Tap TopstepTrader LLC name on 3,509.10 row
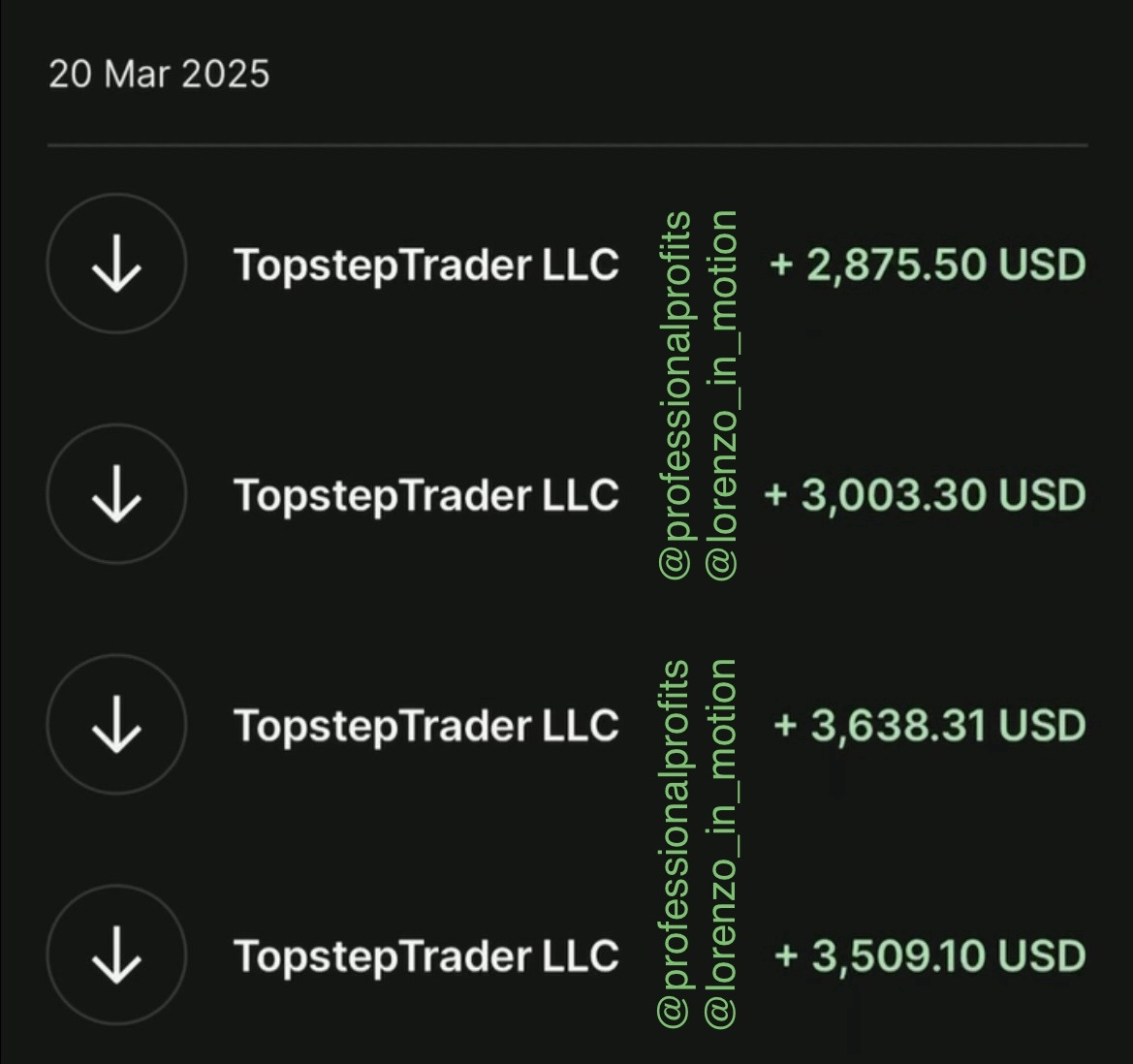The width and height of the screenshot is (1133, 1064). point(425,955)
